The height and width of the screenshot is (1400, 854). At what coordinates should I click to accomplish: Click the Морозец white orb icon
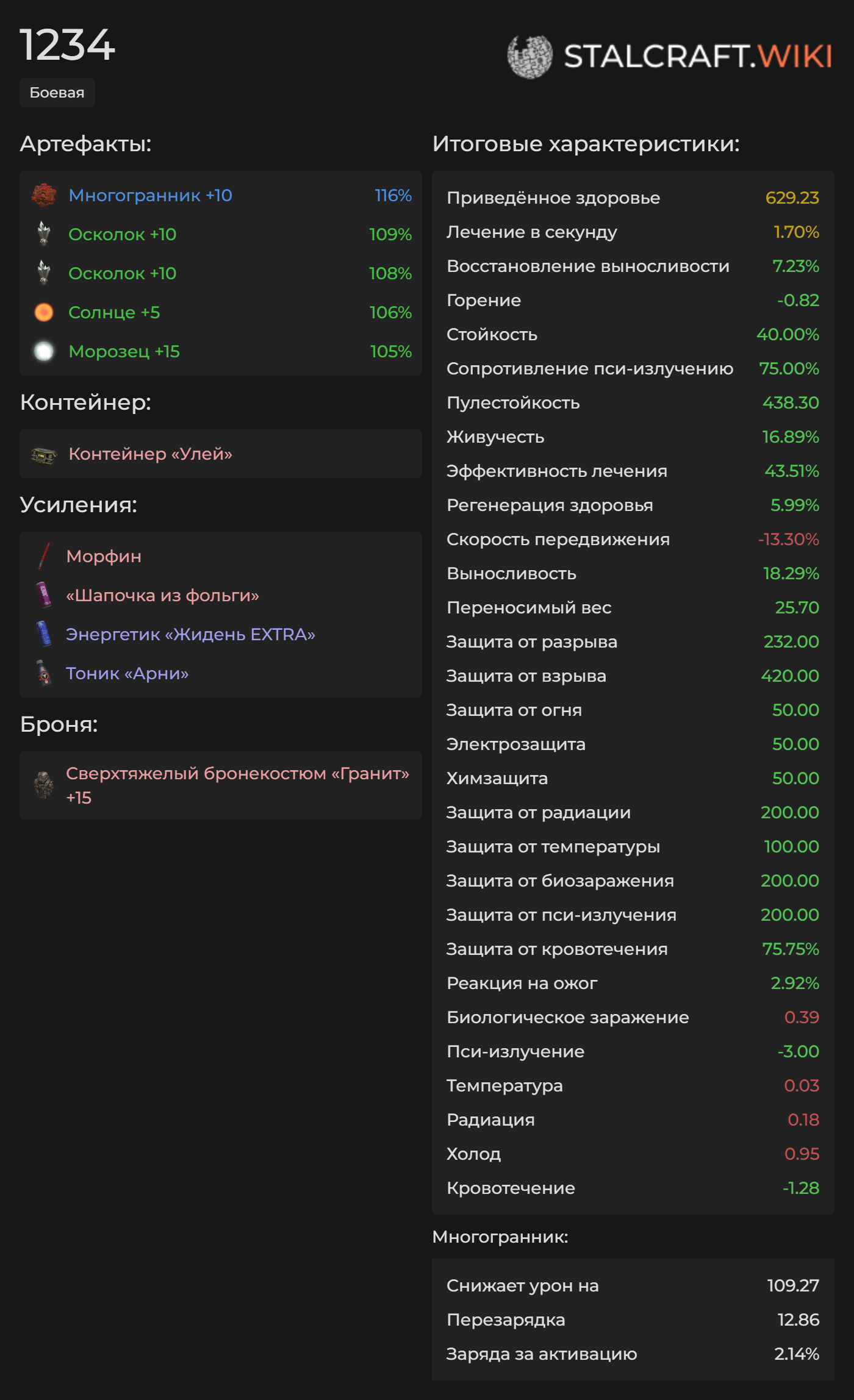click(x=44, y=351)
